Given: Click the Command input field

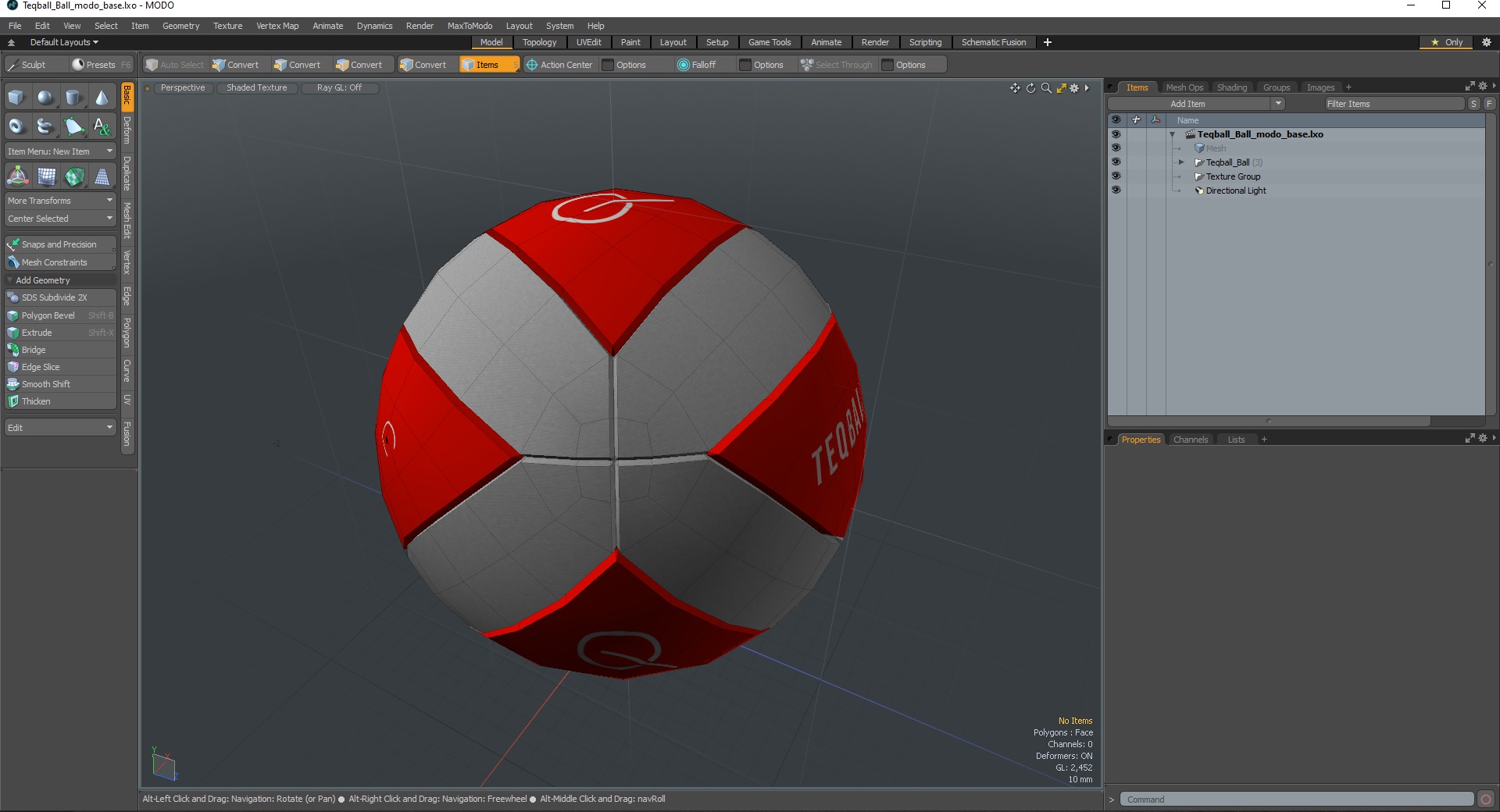Looking at the screenshot, I should (1297, 799).
